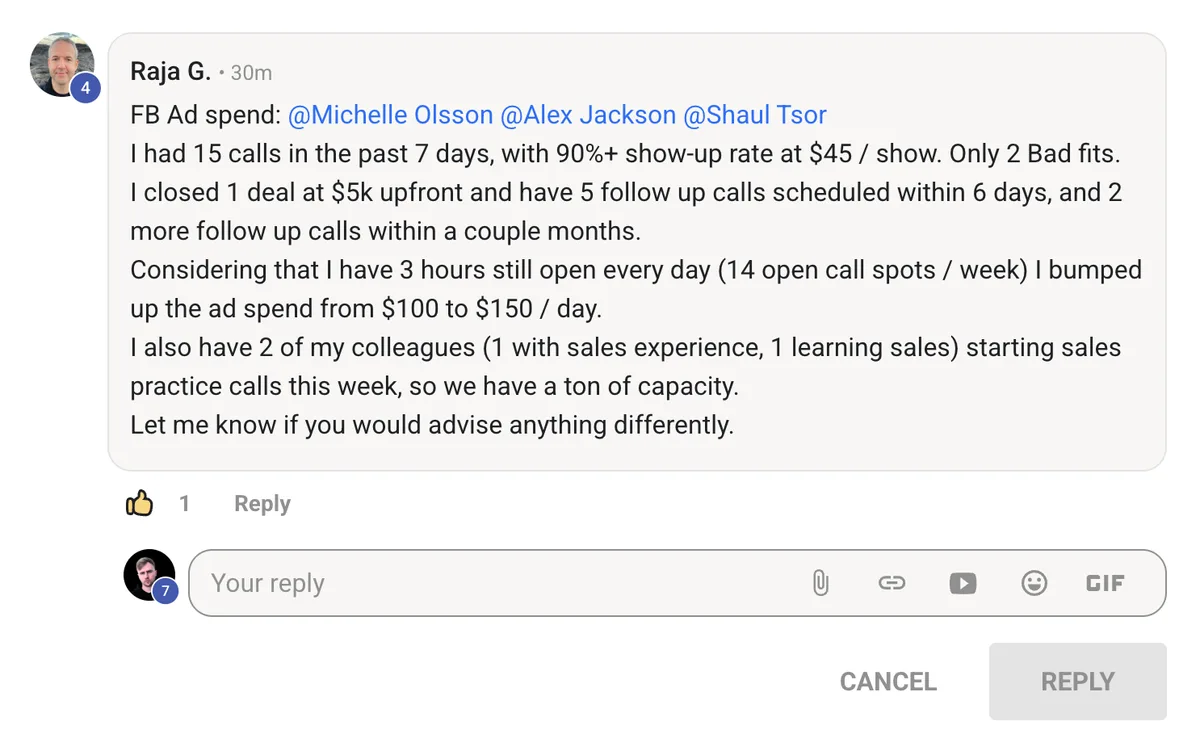Click the Reply link below the comment

pyautogui.click(x=261, y=503)
